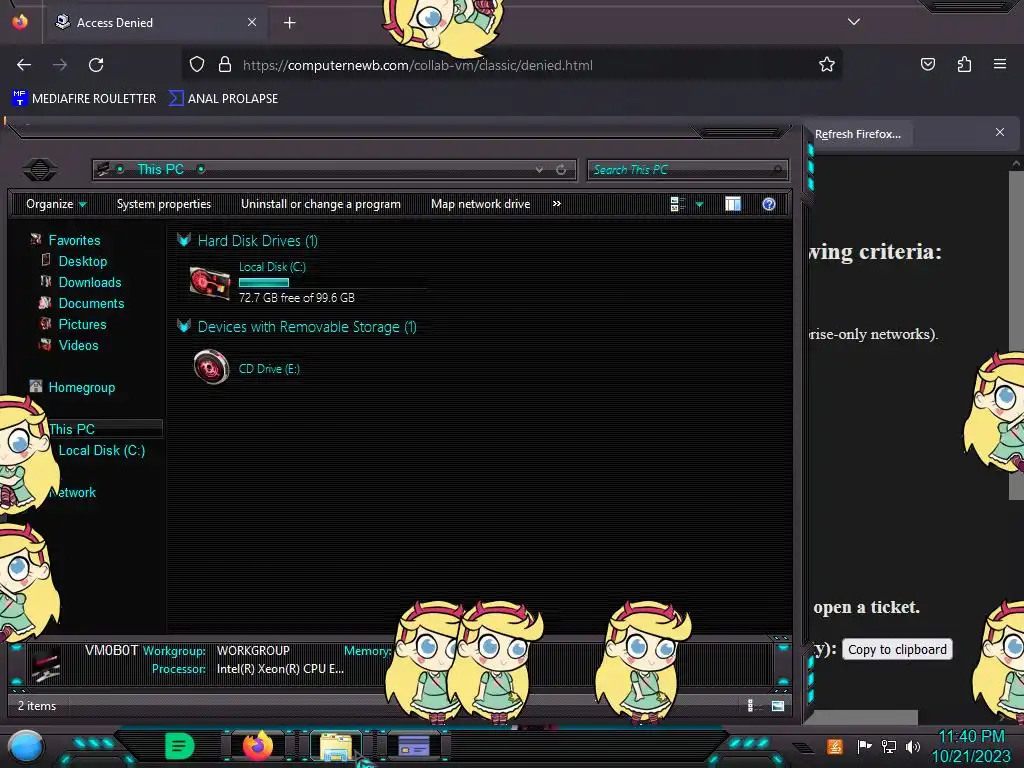Click Copy to clipboard button
Viewport: 1024px width, 768px height.
pyautogui.click(x=897, y=649)
